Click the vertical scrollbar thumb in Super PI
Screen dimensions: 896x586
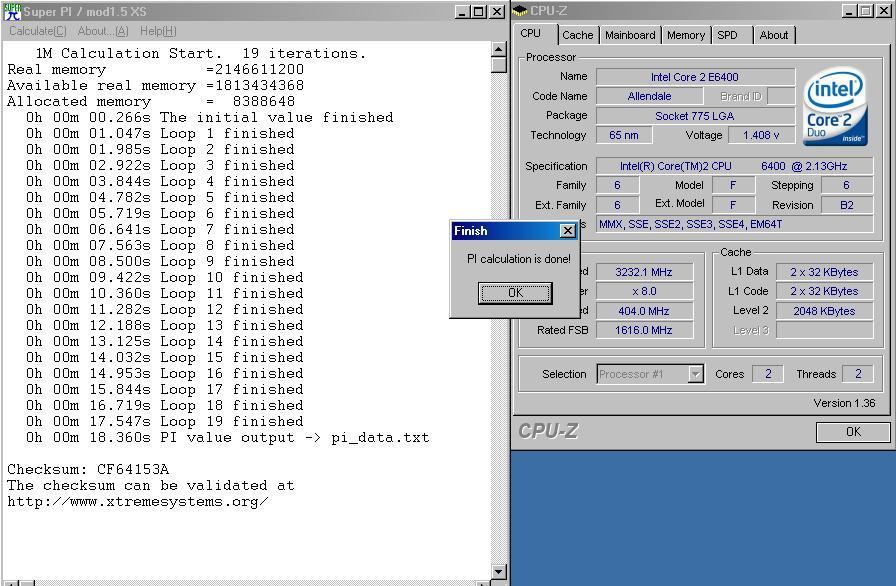point(498,65)
